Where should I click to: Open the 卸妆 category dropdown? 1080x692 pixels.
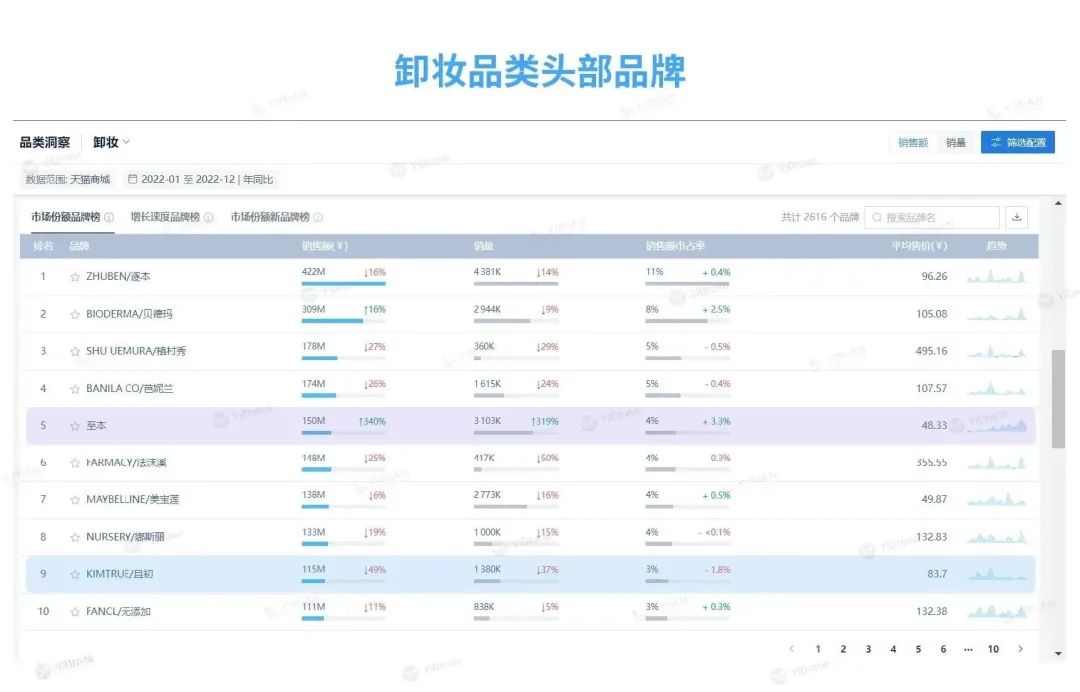point(111,143)
